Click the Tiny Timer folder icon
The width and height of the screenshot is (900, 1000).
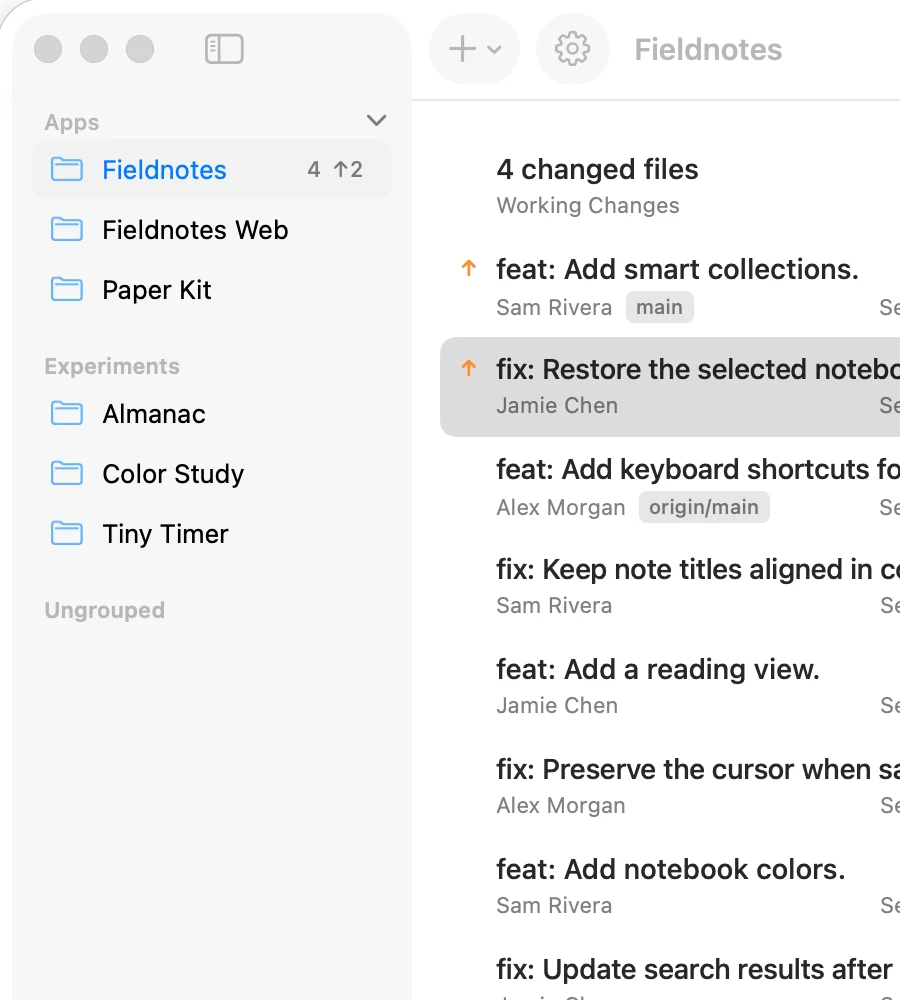pyautogui.click(x=67, y=534)
